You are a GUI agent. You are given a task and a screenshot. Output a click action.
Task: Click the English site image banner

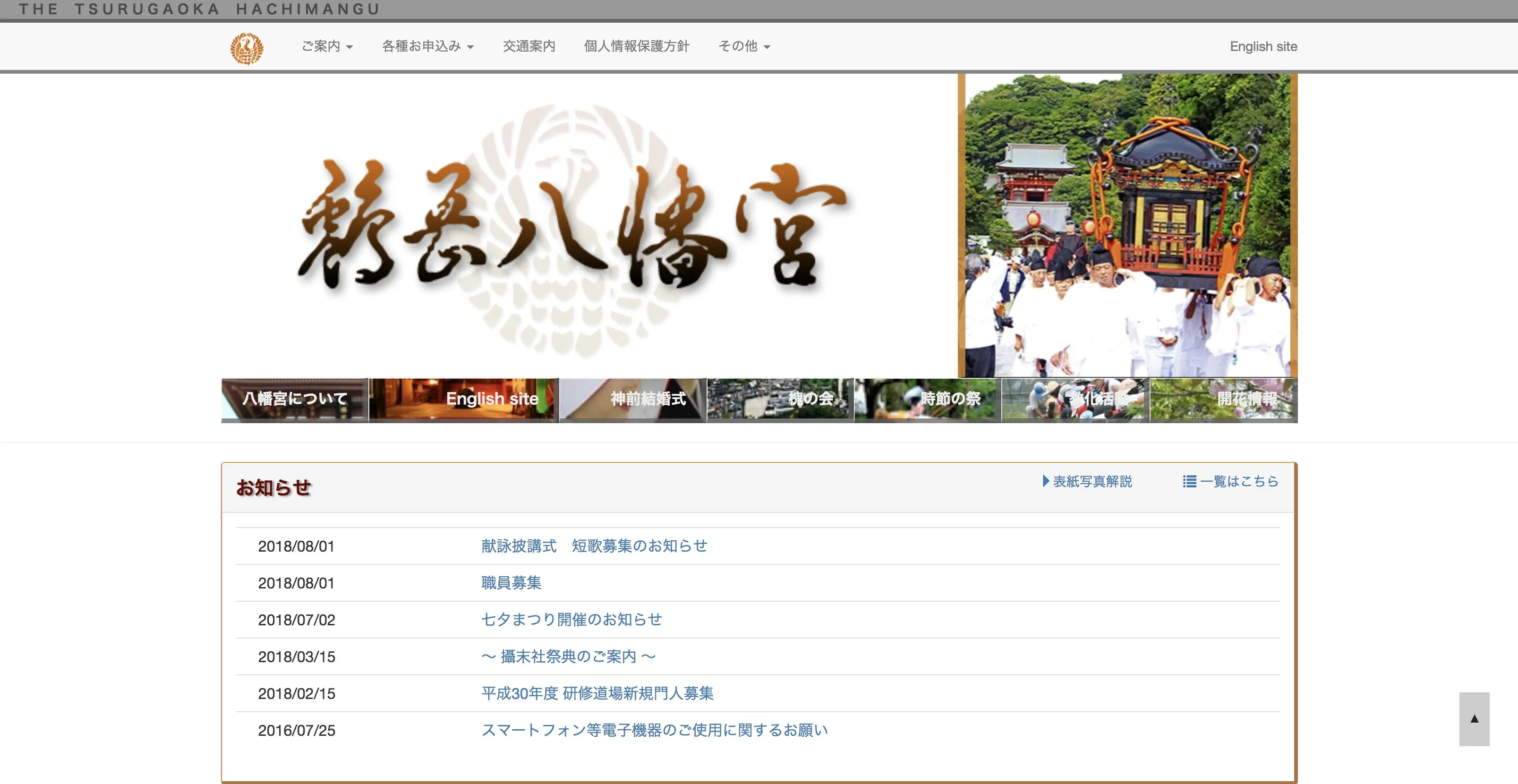pos(464,400)
